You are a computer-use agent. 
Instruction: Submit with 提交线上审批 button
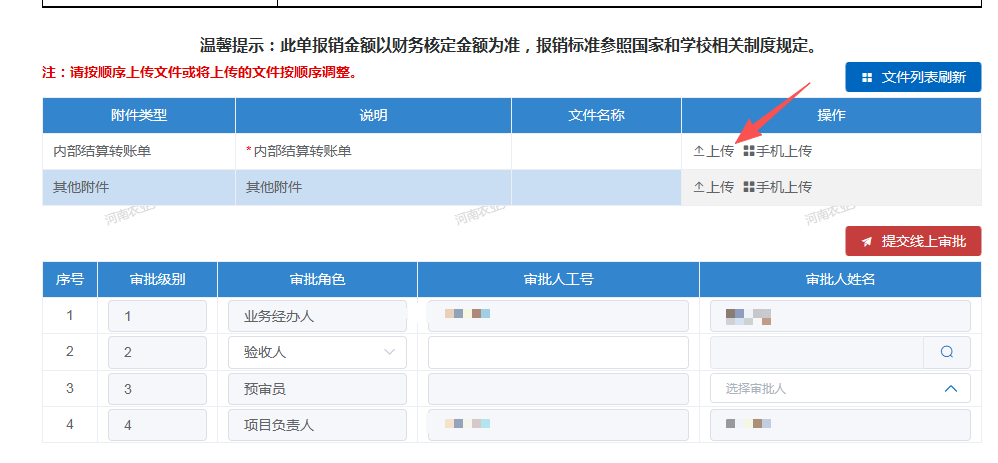(913, 241)
